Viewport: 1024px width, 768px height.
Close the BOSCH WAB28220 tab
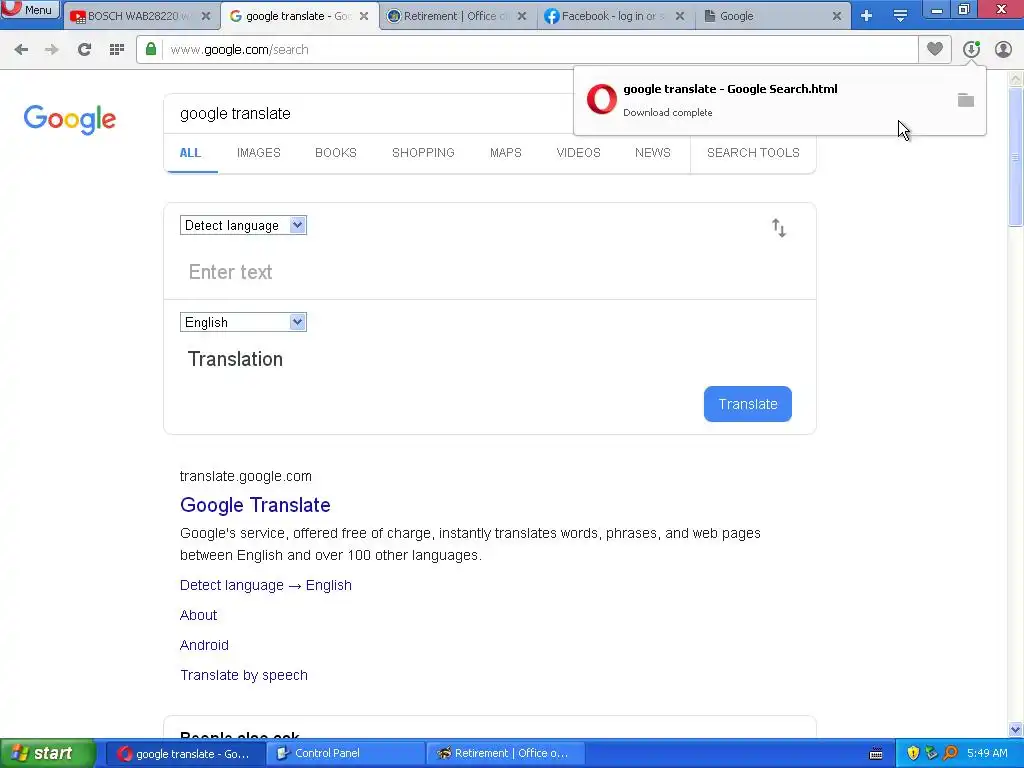point(206,16)
